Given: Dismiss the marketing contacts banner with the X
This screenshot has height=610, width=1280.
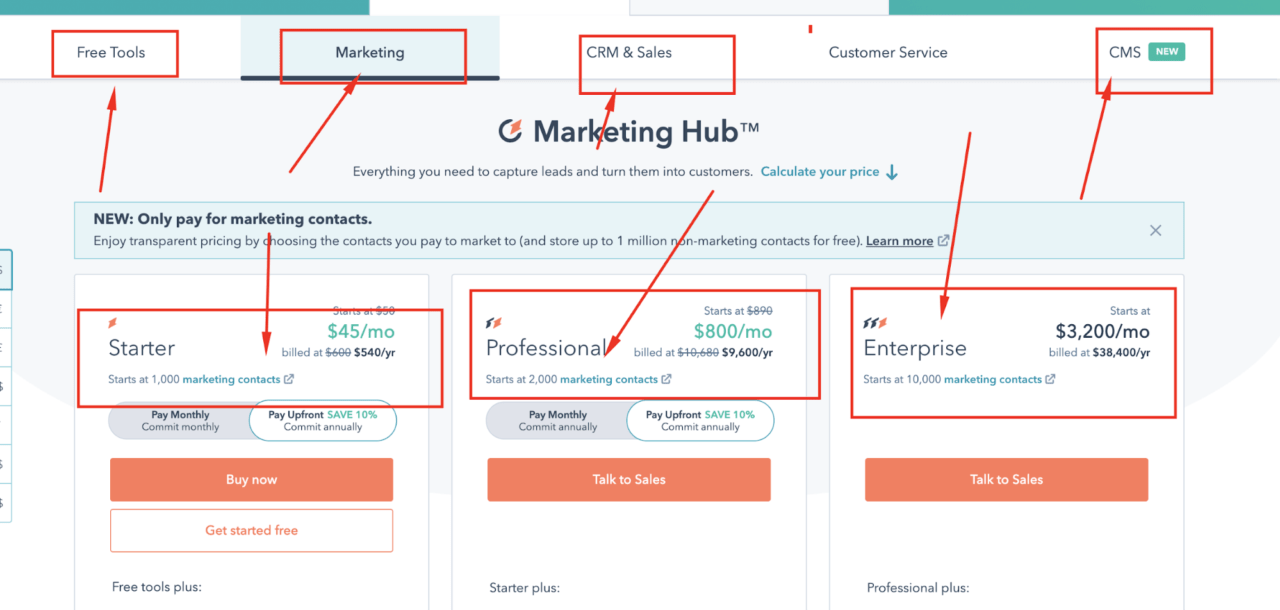Looking at the screenshot, I should click(x=1155, y=230).
